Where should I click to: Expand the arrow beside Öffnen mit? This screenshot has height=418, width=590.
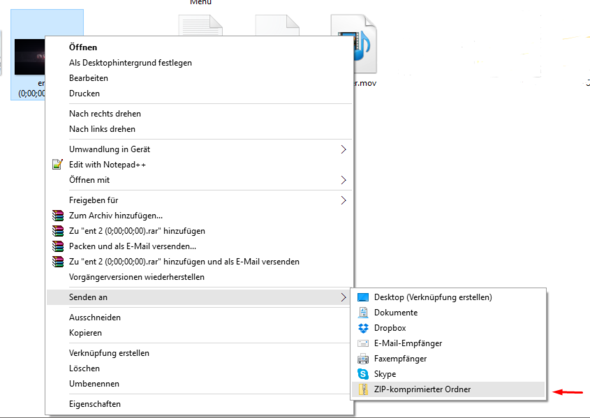coord(343,180)
